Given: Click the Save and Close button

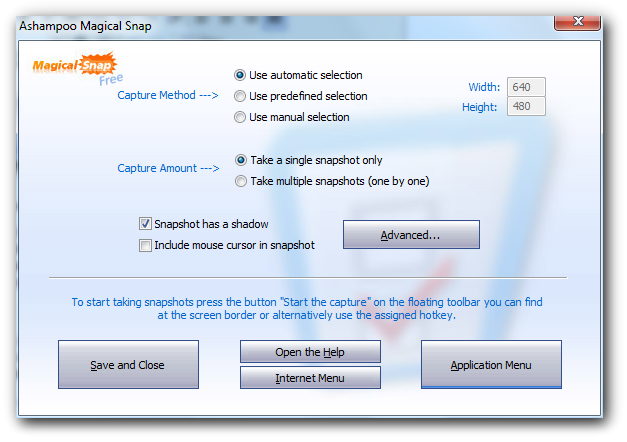Looking at the screenshot, I should (128, 364).
